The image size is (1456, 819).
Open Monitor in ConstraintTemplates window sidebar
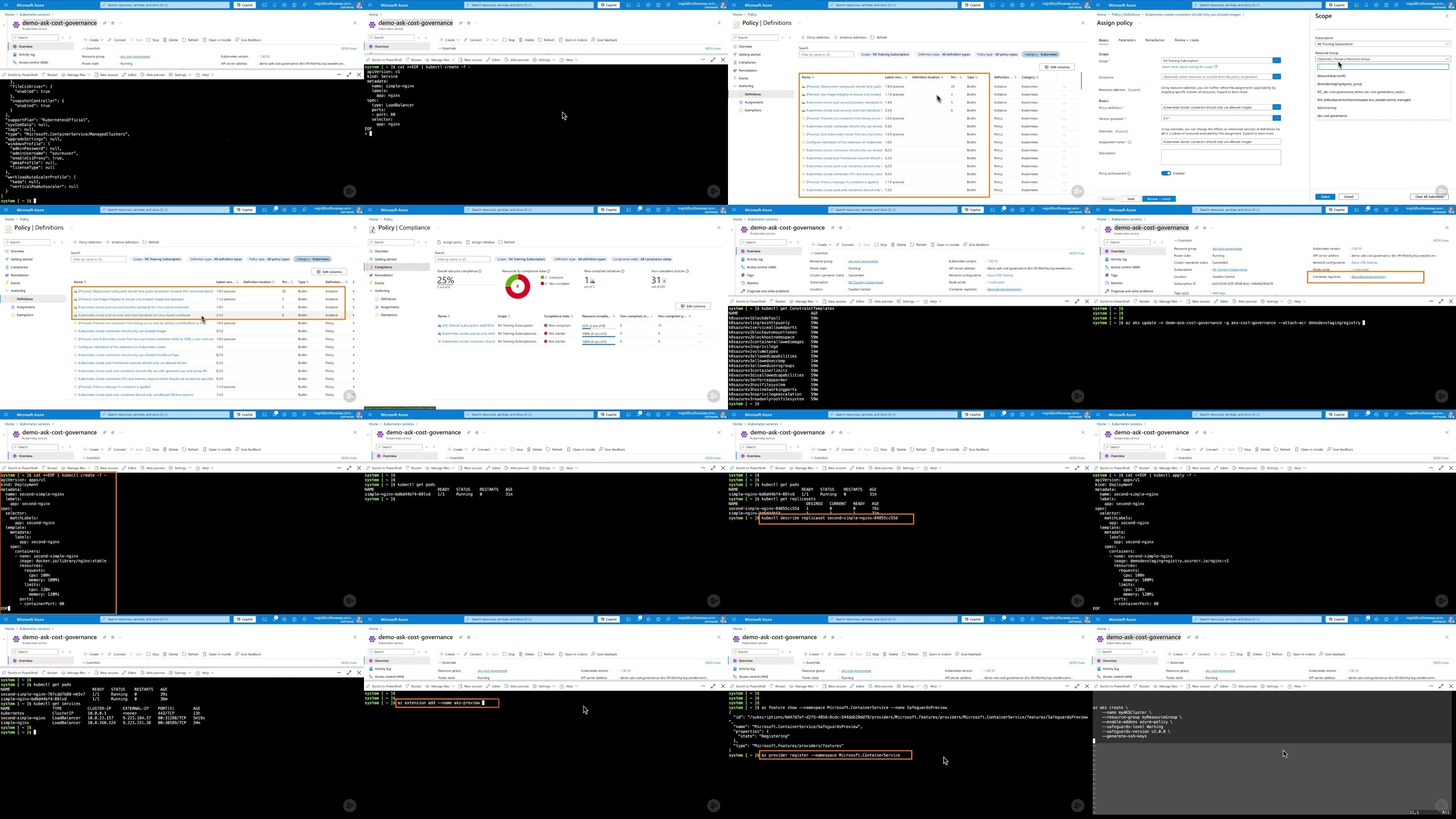[749, 283]
